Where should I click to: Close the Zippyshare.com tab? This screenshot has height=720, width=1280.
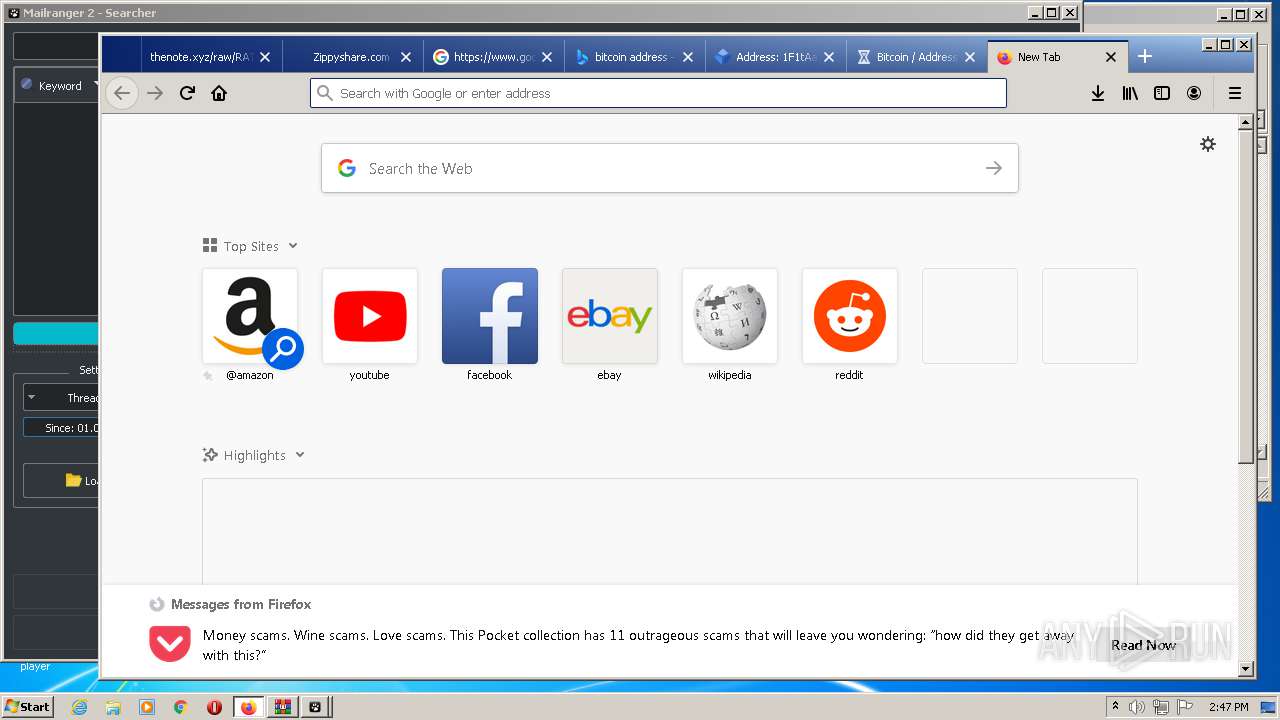coord(406,57)
